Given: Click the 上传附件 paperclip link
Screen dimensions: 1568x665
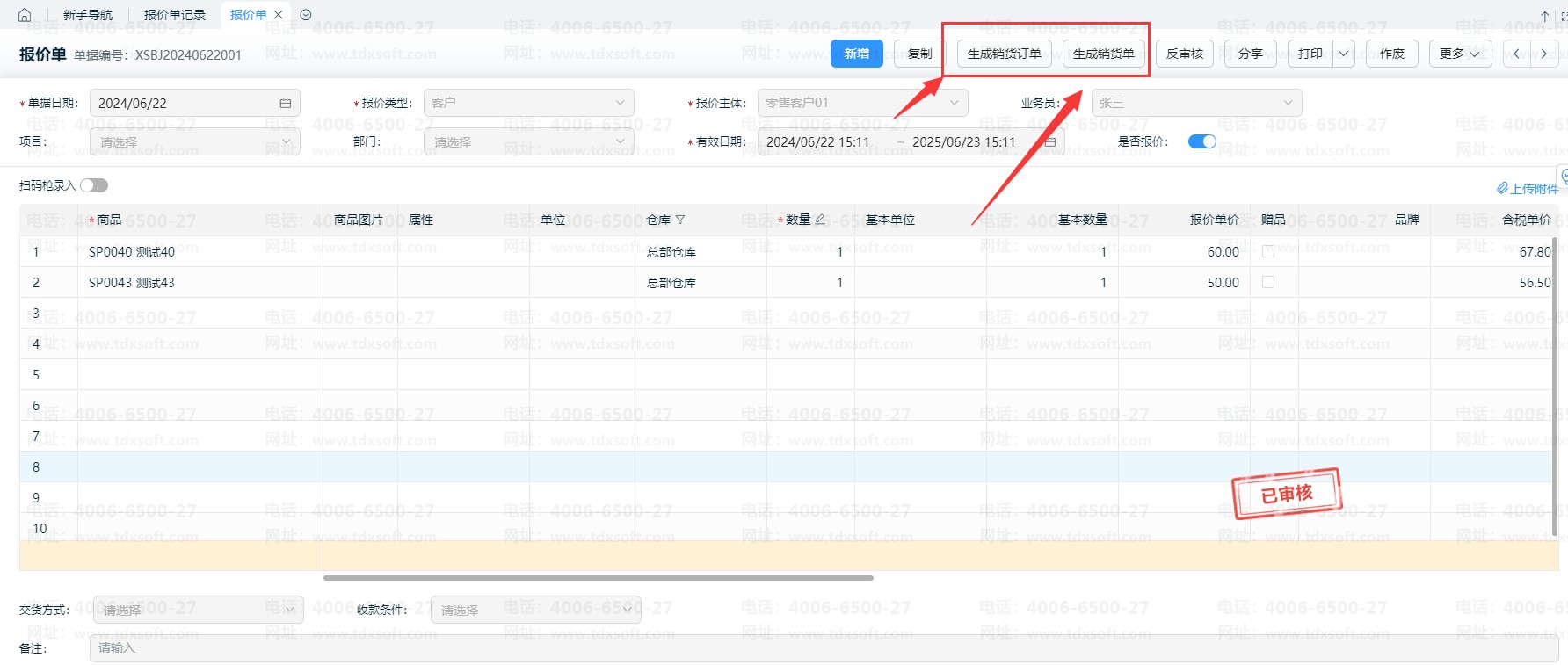Looking at the screenshot, I should click(x=1527, y=188).
